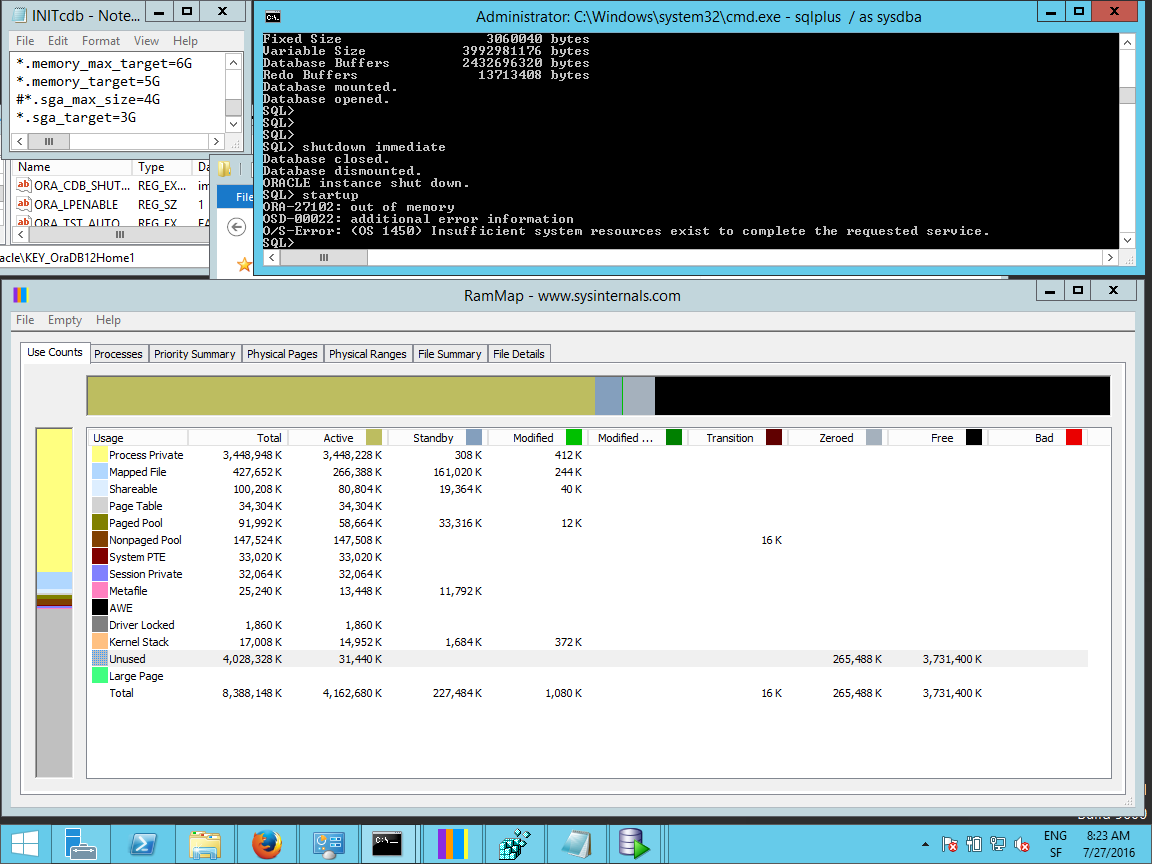
Task: Click the muted volume tray icon
Action: (x=1021, y=844)
